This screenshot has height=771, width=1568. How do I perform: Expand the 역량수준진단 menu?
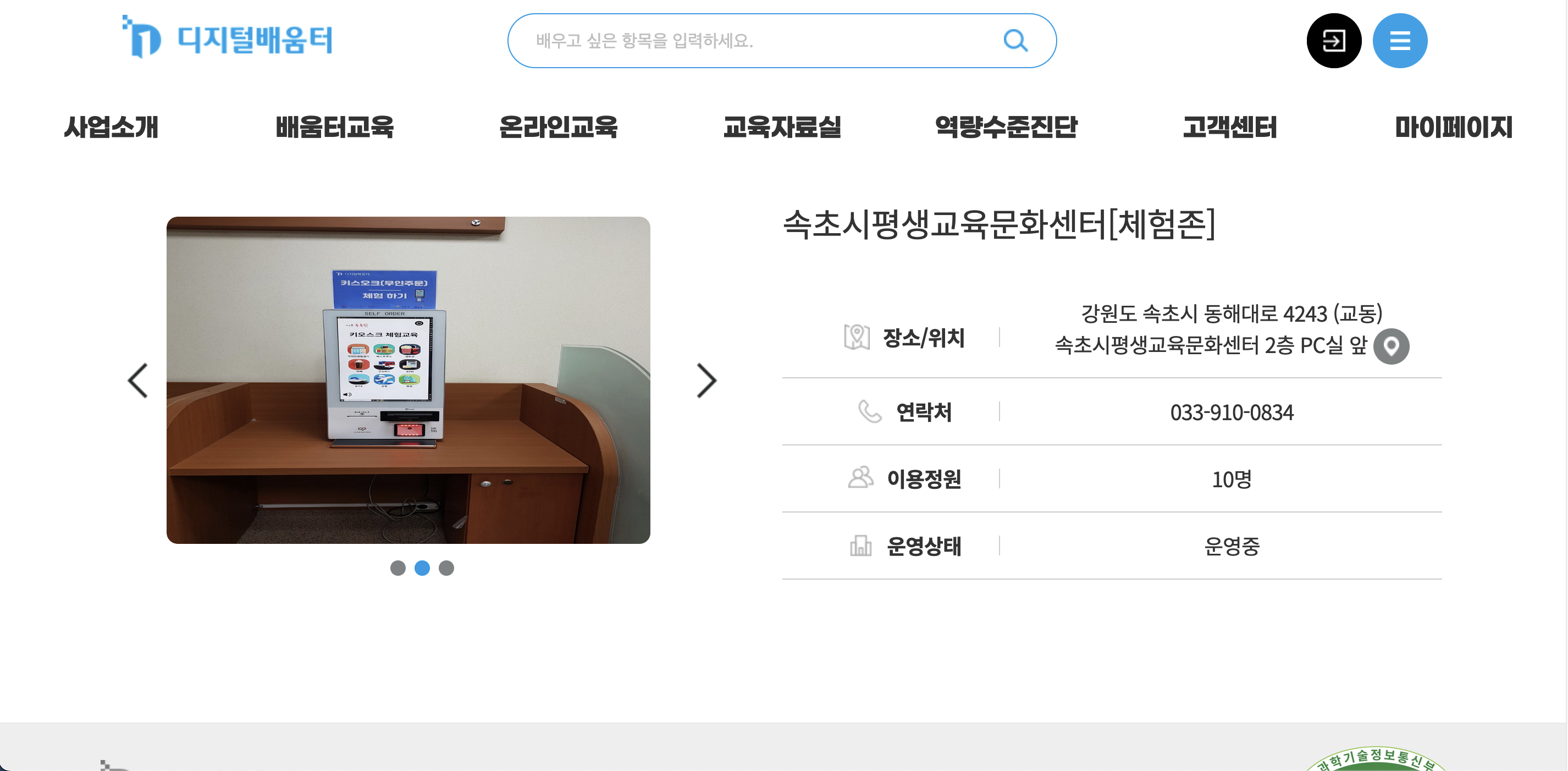pyautogui.click(x=1006, y=126)
